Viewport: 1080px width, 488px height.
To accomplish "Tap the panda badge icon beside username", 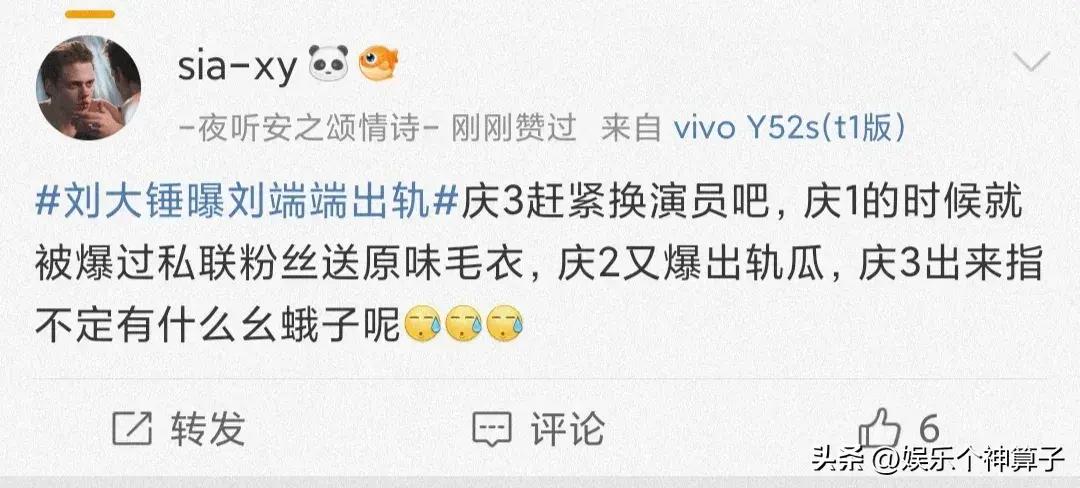I will click(x=328, y=63).
